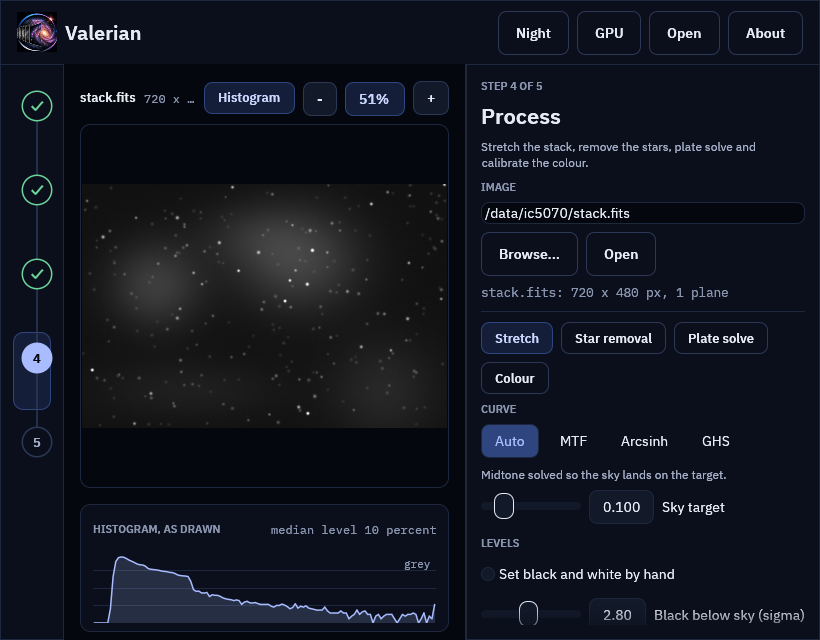Screen dimensions: 820x640
Task: Select the MTF curve option
Action: (x=573, y=441)
